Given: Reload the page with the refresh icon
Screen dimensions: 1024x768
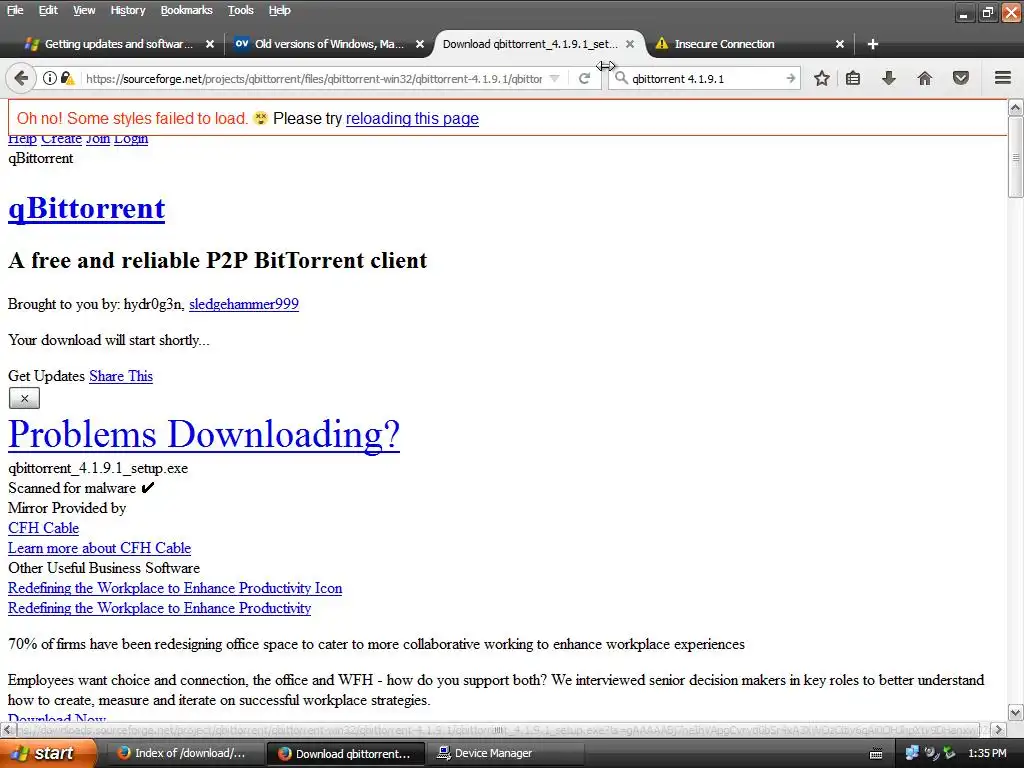Looking at the screenshot, I should [584, 78].
